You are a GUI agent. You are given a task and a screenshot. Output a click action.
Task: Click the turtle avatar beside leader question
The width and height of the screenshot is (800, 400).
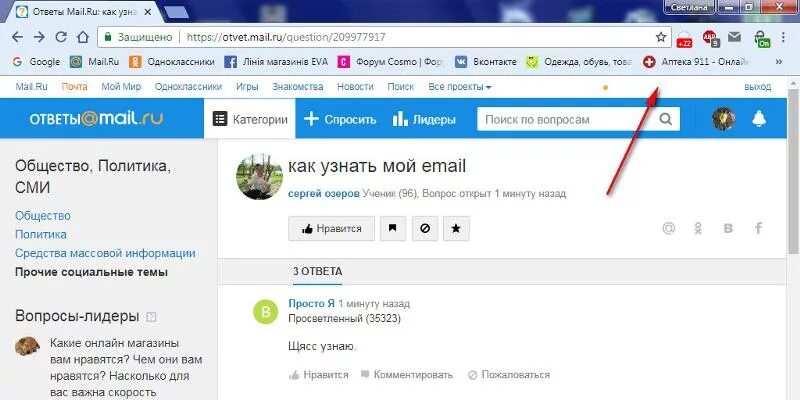(27, 346)
